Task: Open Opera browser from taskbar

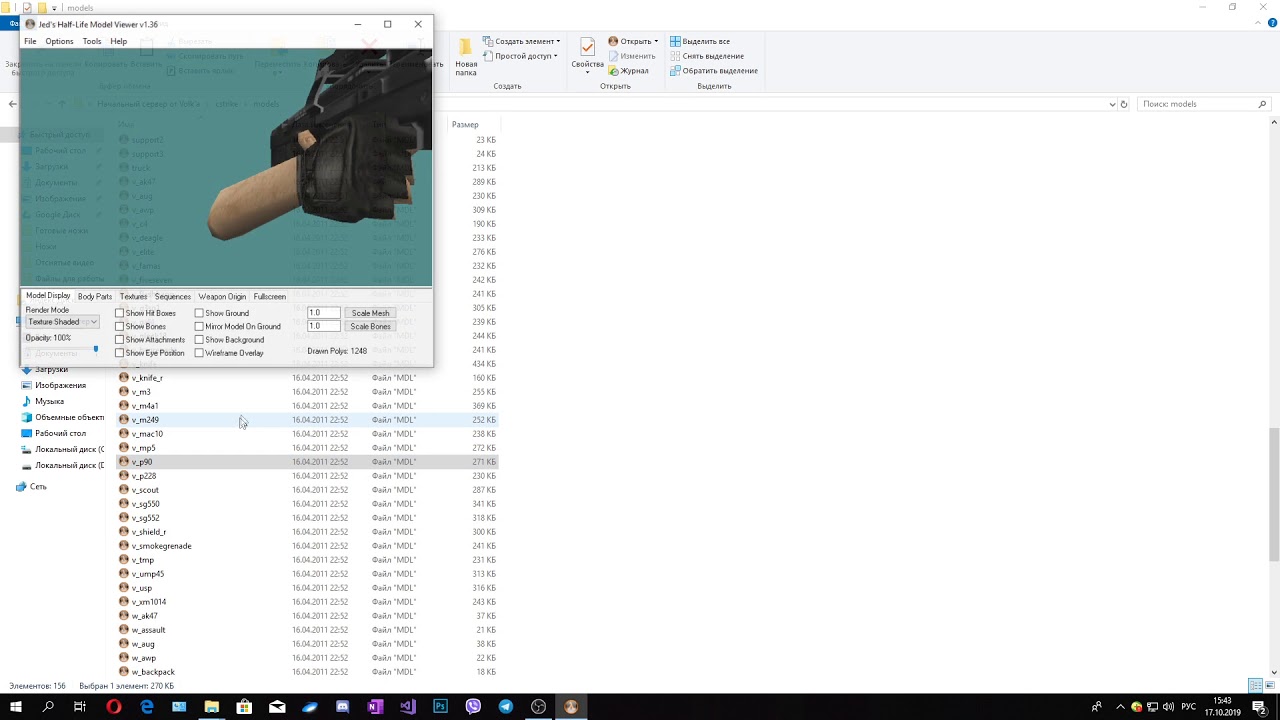Action: click(x=114, y=706)
